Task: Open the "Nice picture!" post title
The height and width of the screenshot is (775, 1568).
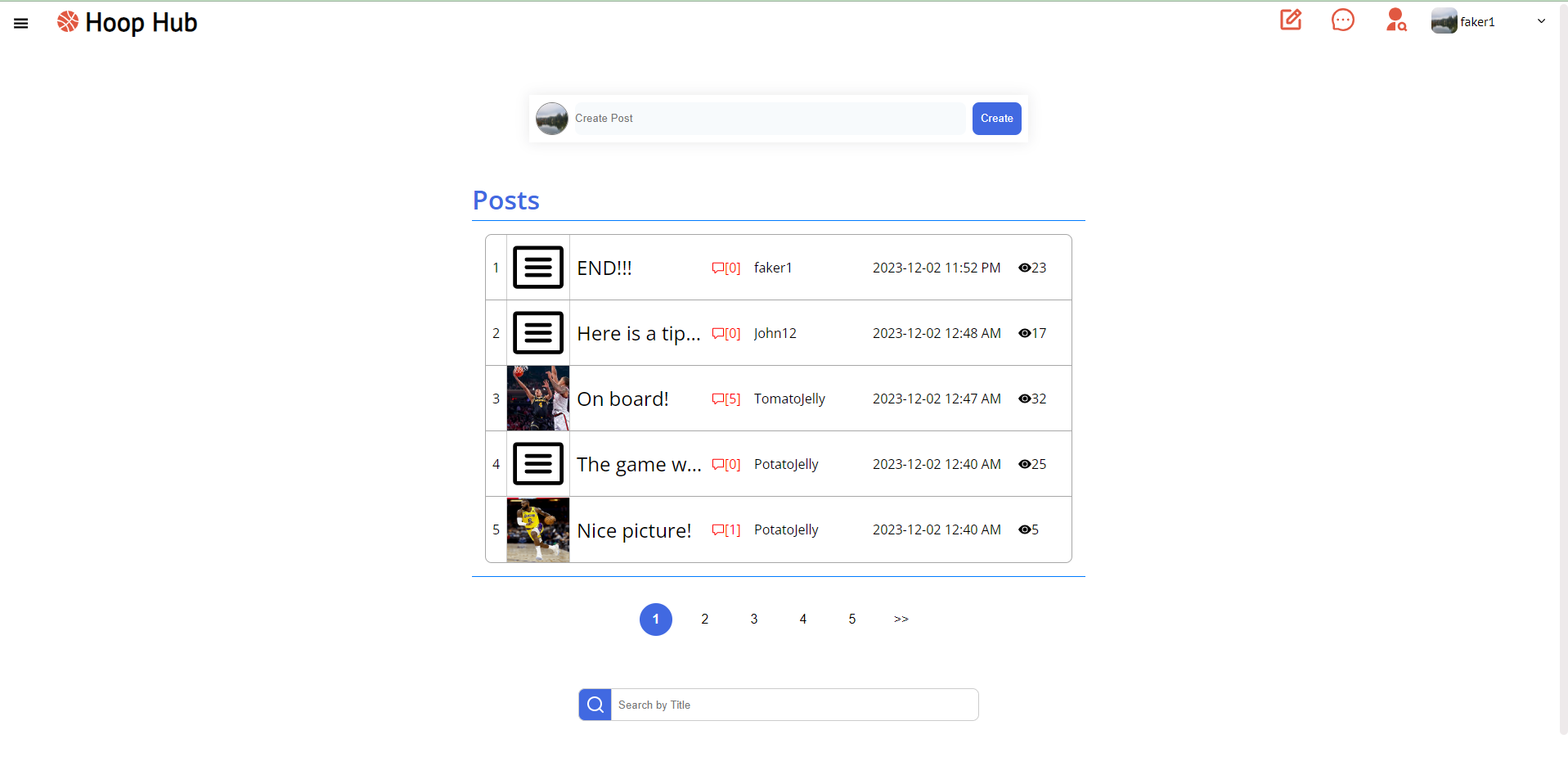Action: 634,531
